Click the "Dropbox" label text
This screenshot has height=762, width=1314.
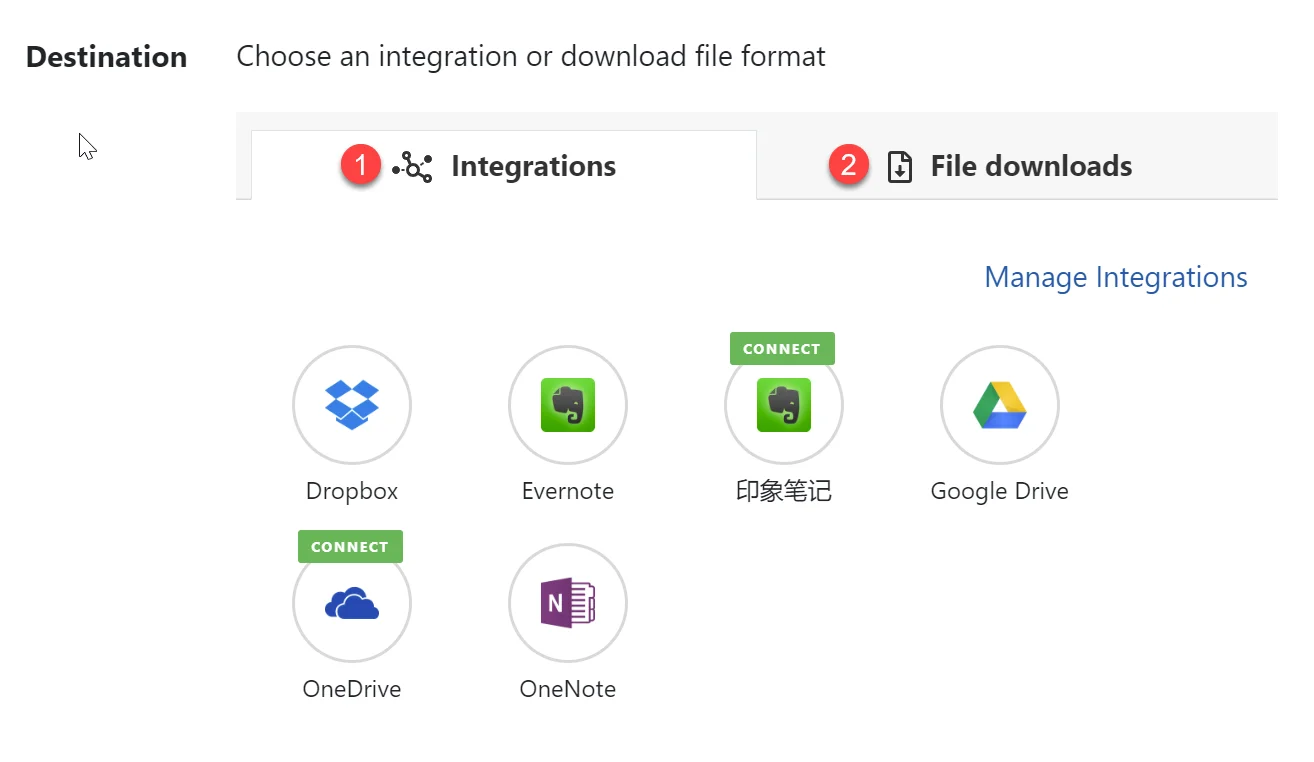(352, 491)
